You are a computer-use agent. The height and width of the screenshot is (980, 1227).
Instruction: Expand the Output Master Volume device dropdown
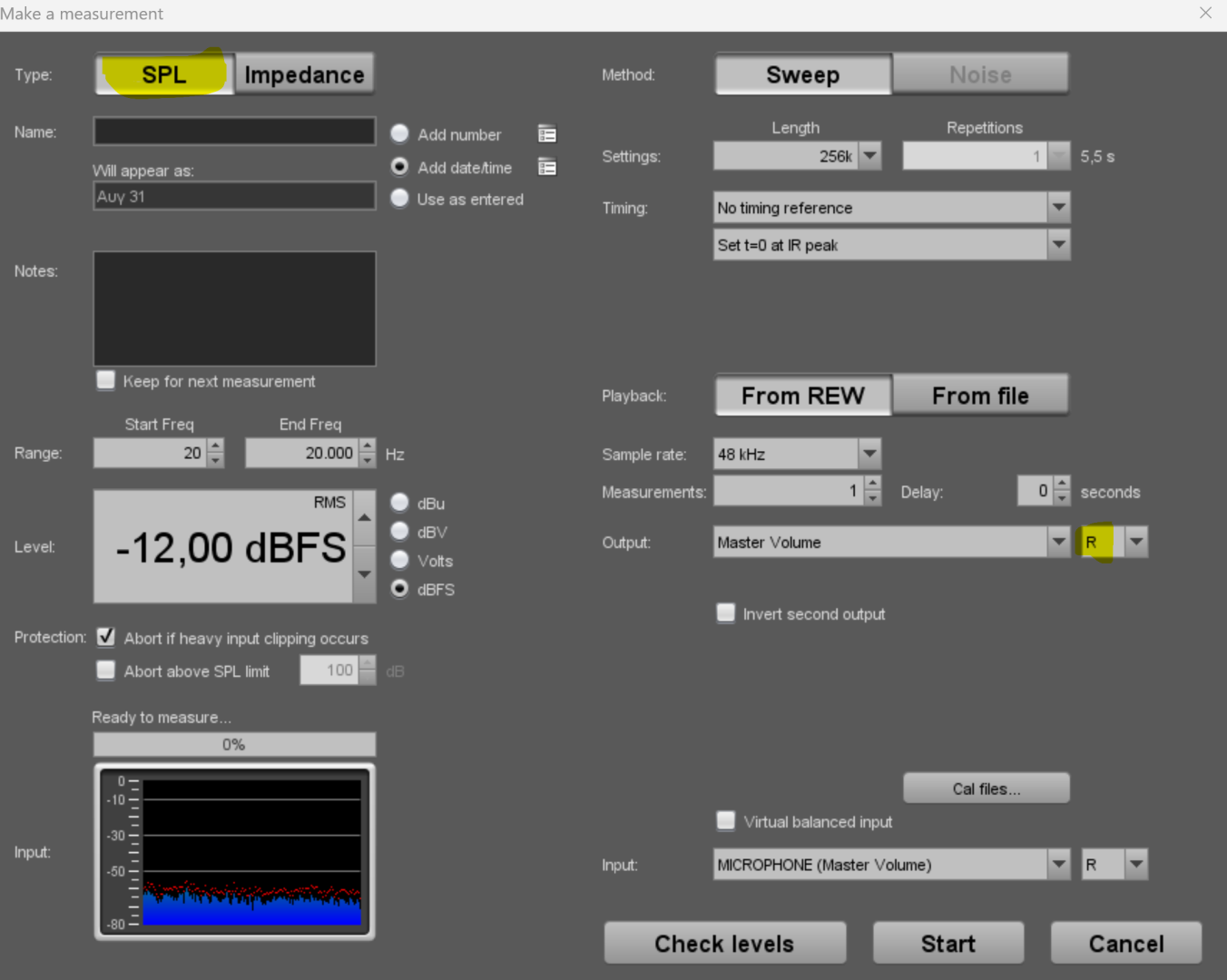coord(1059,542)
